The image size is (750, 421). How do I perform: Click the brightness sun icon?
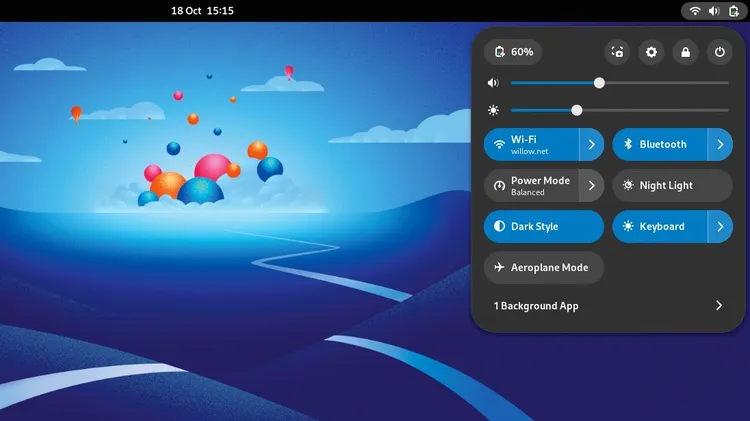(x=493, y=111)
